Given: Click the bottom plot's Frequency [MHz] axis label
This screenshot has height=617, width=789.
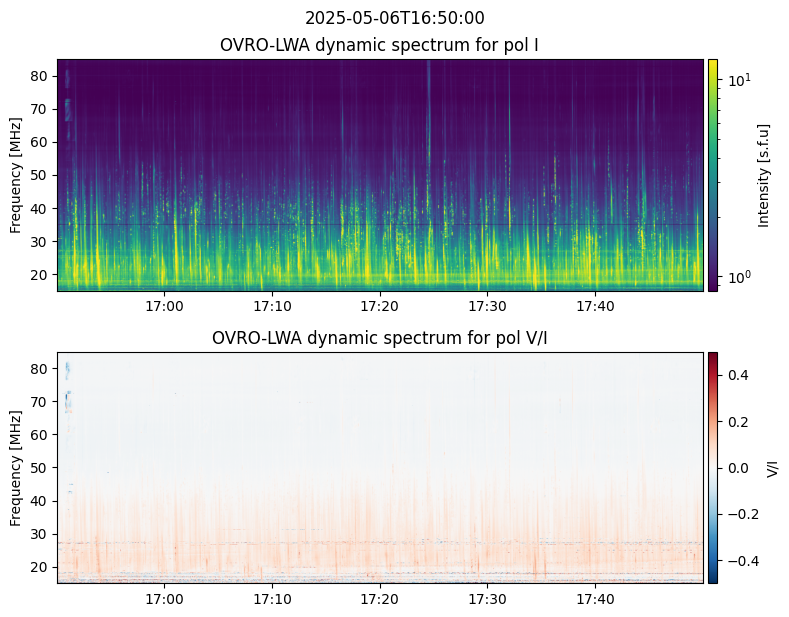Looking at the screenshot, I should coord(15,467).
